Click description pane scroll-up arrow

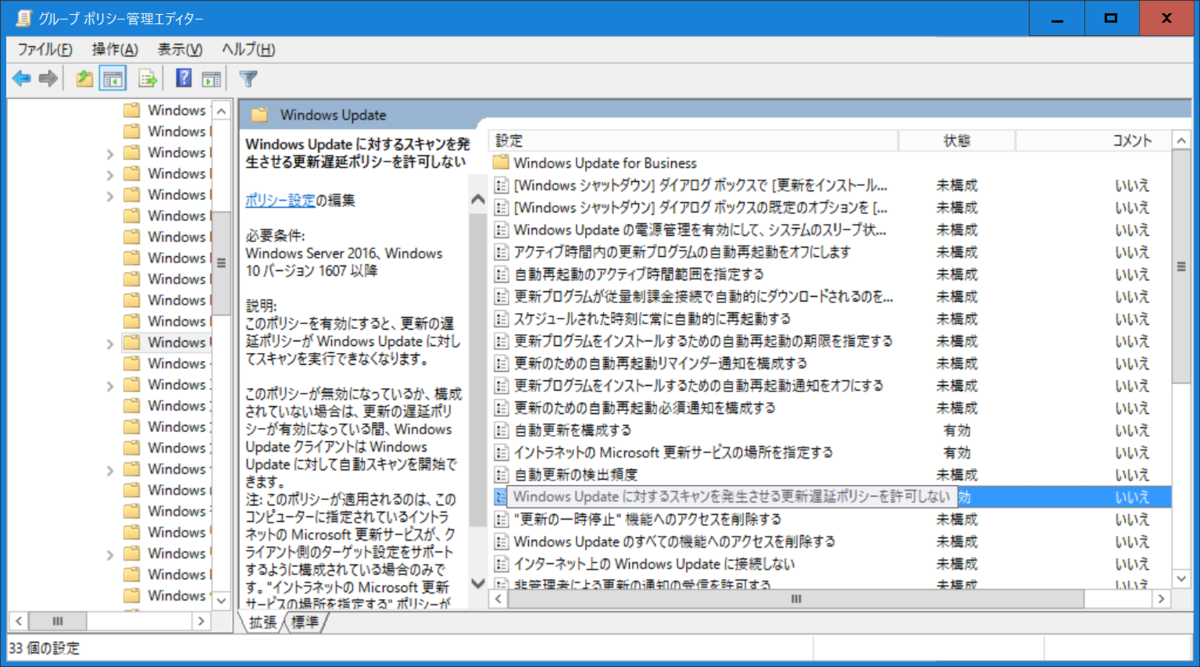click(x=476, y=200)
